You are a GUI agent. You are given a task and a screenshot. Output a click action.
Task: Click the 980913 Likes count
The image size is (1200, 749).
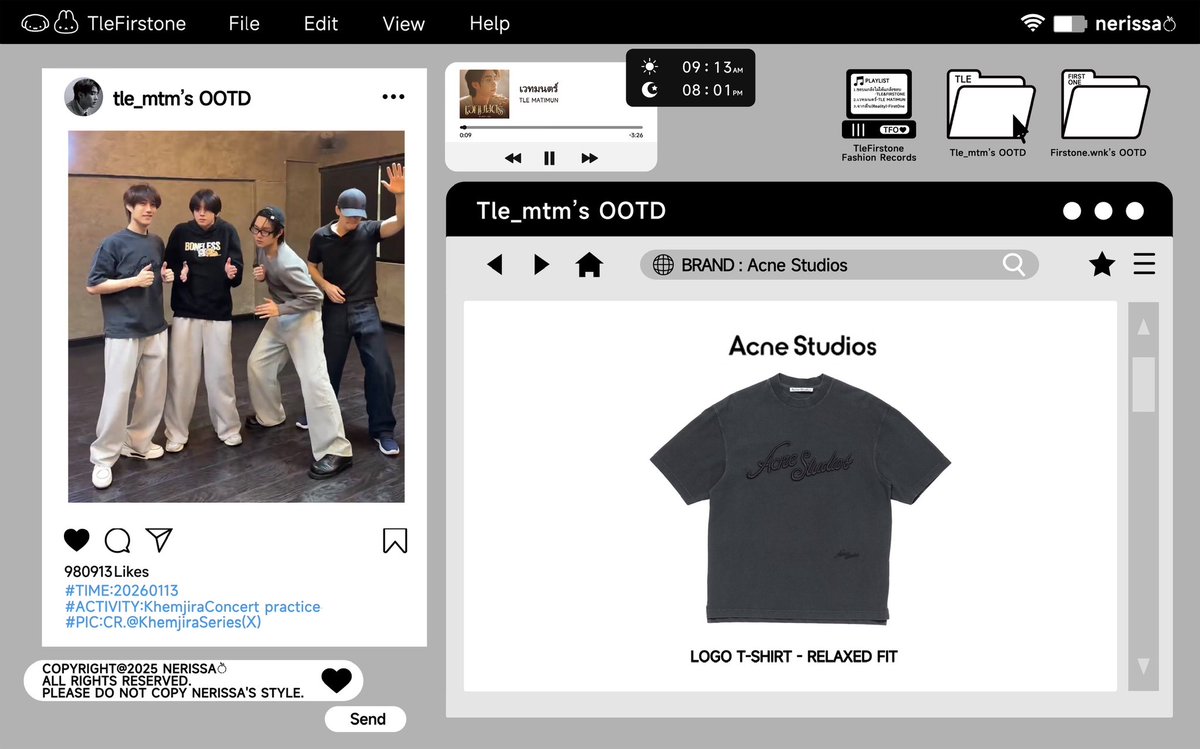coord(106,572)
